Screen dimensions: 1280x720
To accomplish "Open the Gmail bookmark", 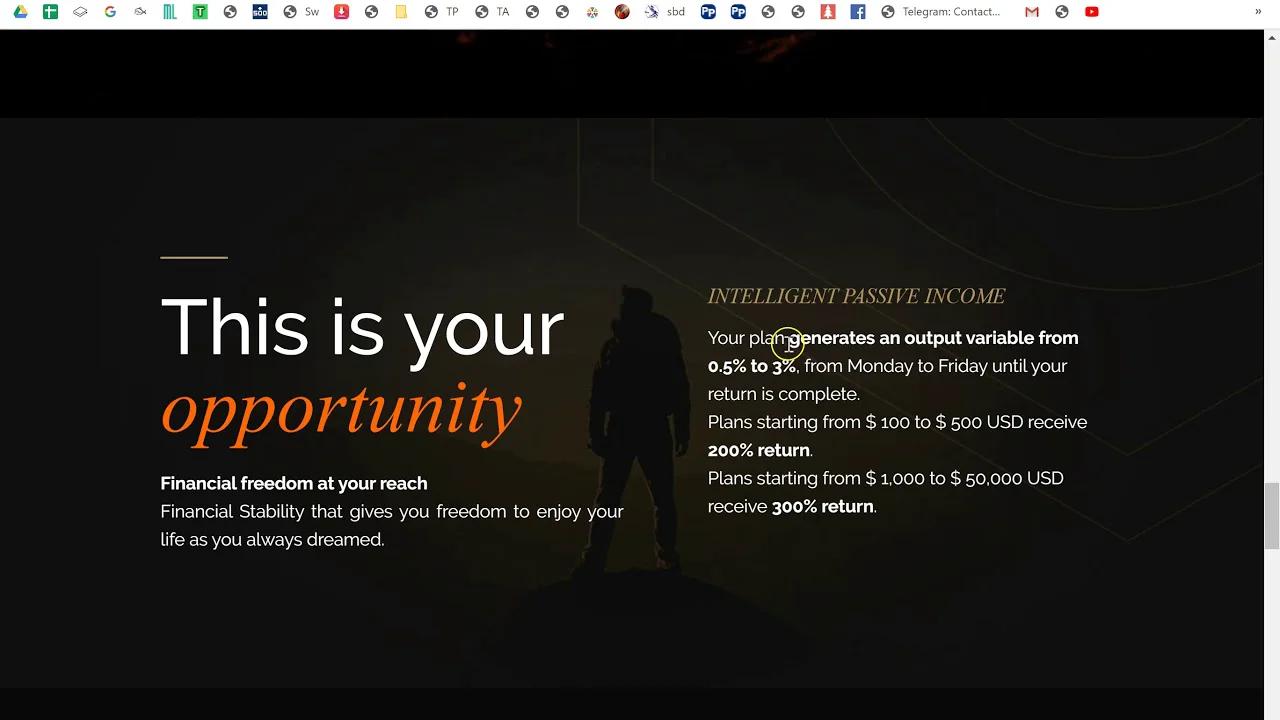I will pos(1031,11).
